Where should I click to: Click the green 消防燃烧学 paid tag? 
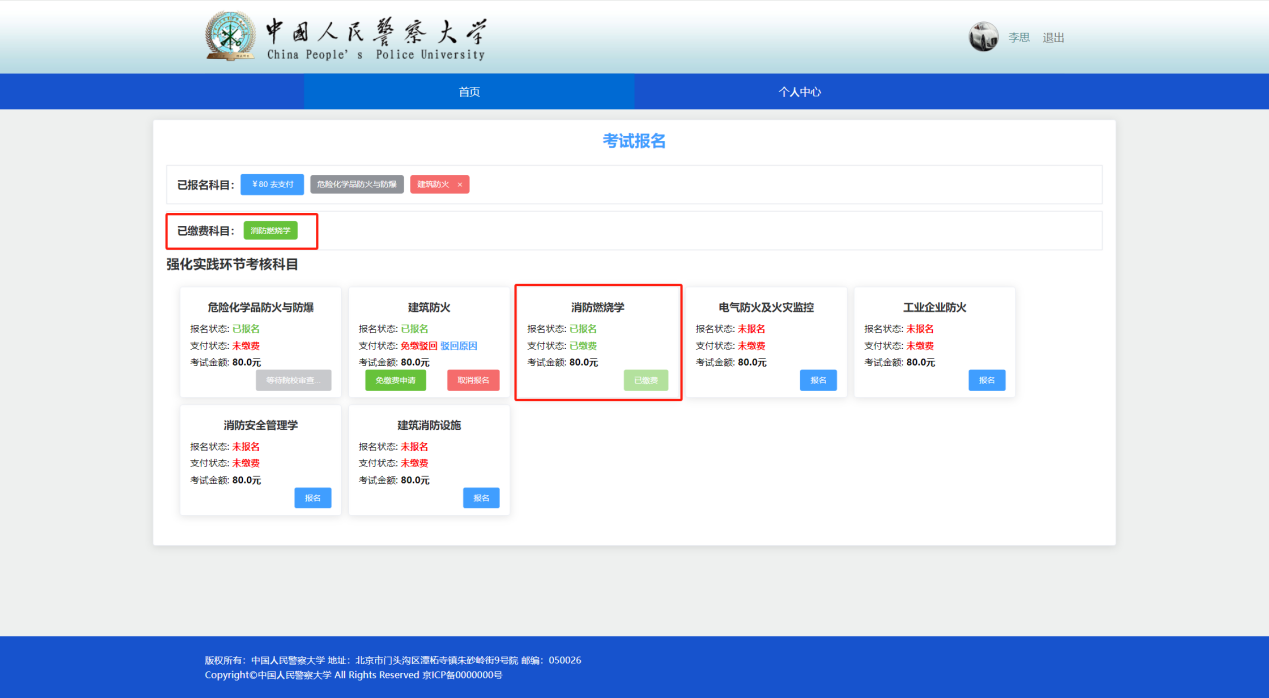click(x=270, y=231)
